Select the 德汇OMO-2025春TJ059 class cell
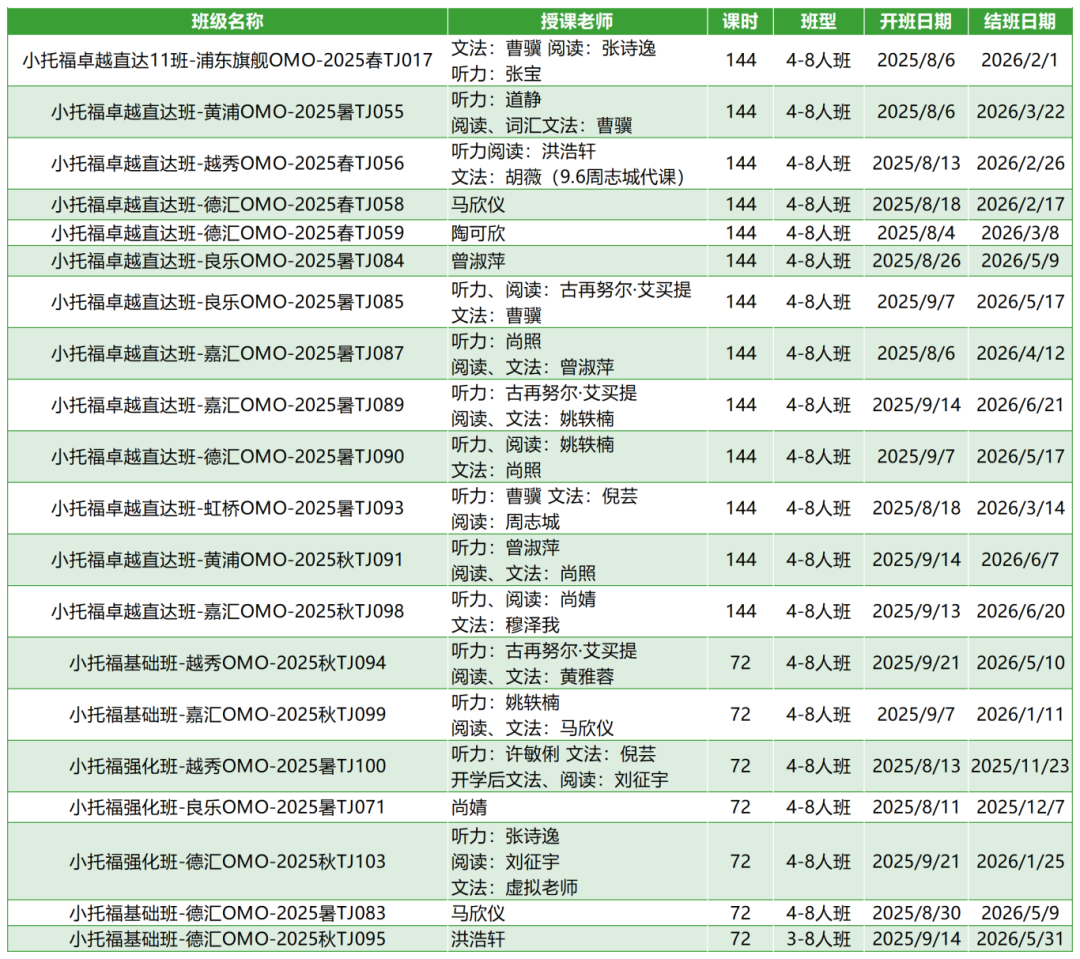The height and width of the screenshot is (959, 1080). coord(227,233)
